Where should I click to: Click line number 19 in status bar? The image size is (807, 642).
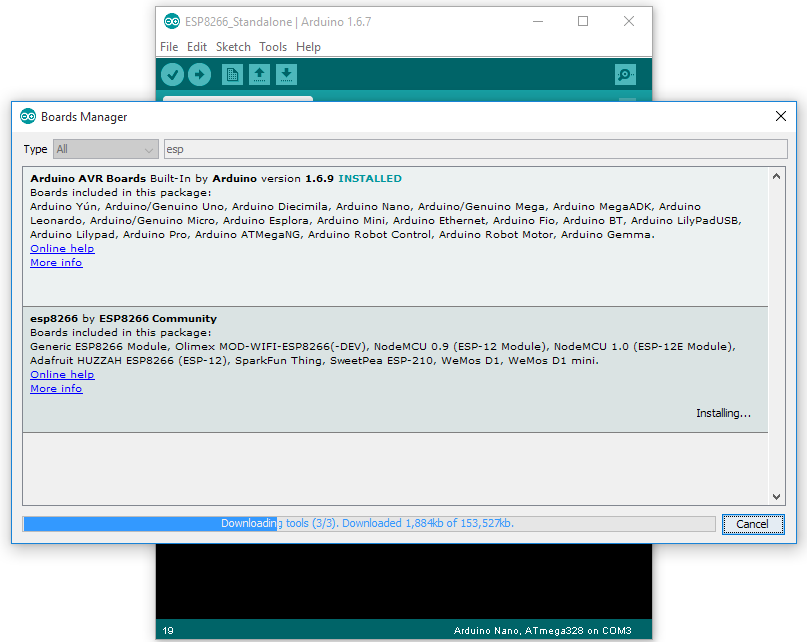click(x=168, y=631)
